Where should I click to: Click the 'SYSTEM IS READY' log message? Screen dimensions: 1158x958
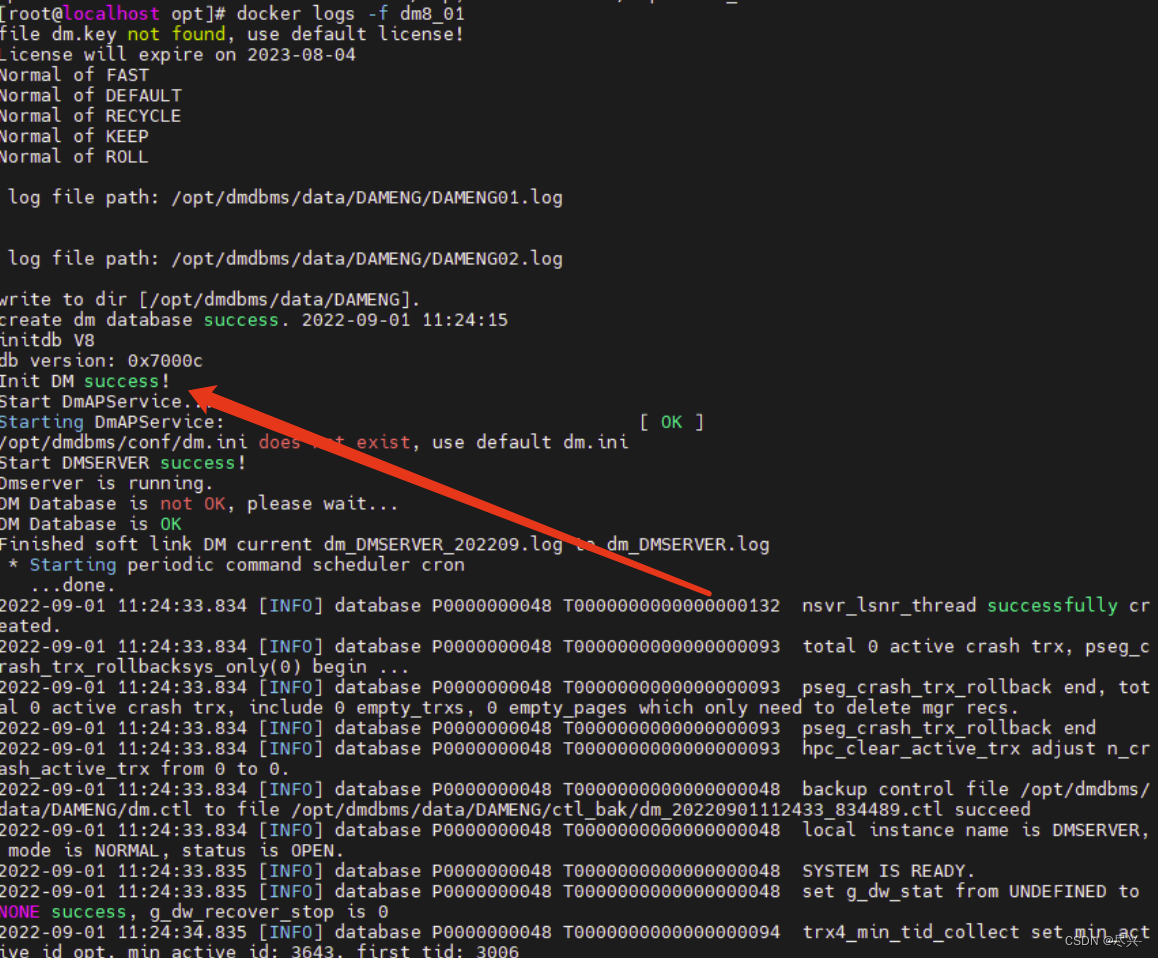[x=890, y=870]
